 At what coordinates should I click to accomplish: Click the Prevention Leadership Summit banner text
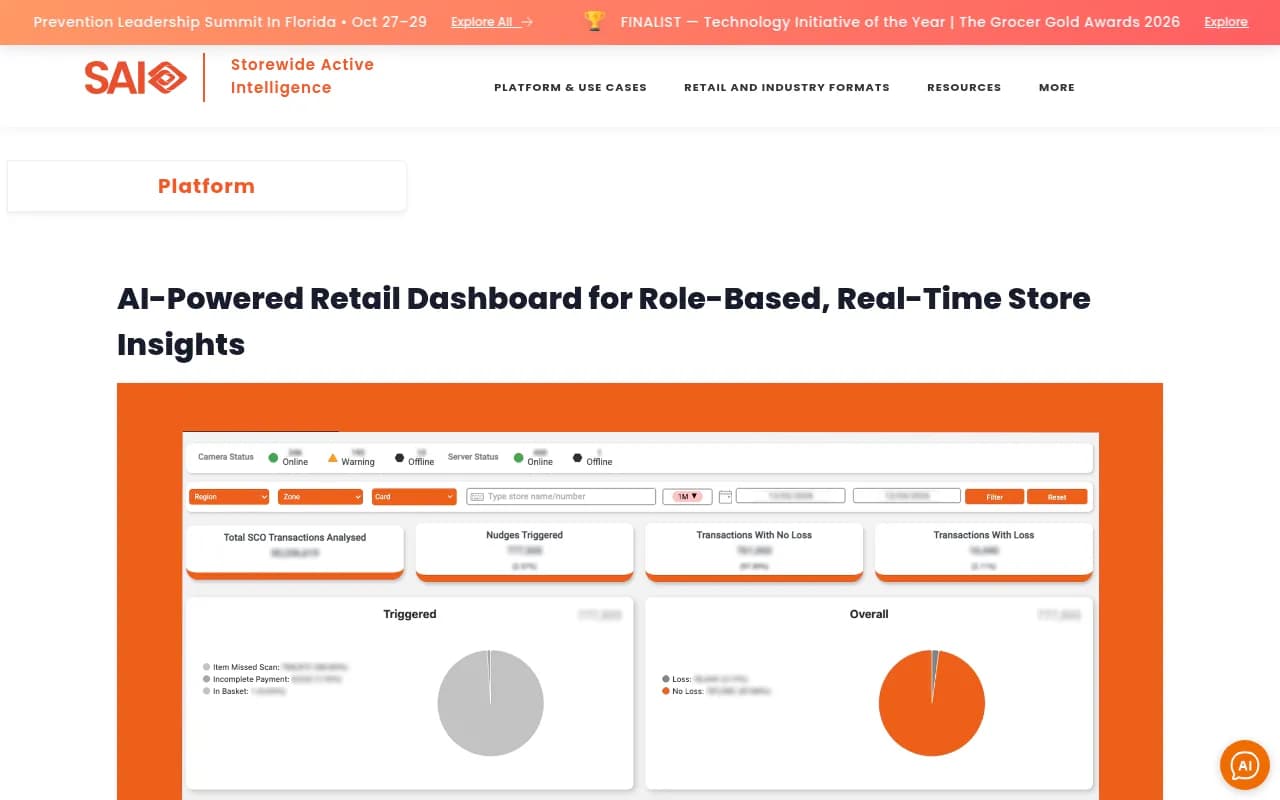(230, 21)
